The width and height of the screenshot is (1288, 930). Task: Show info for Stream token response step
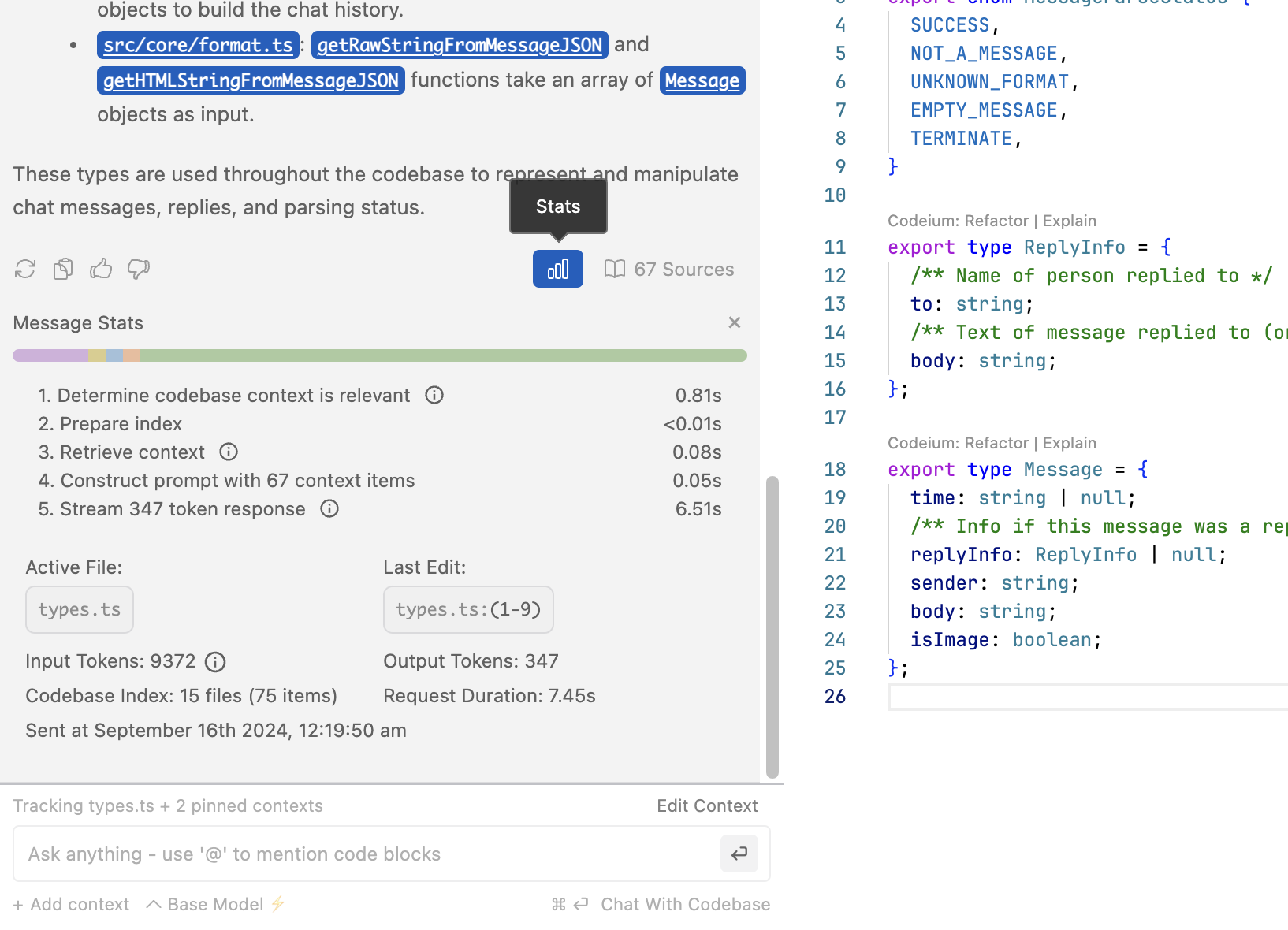(329, 508)
